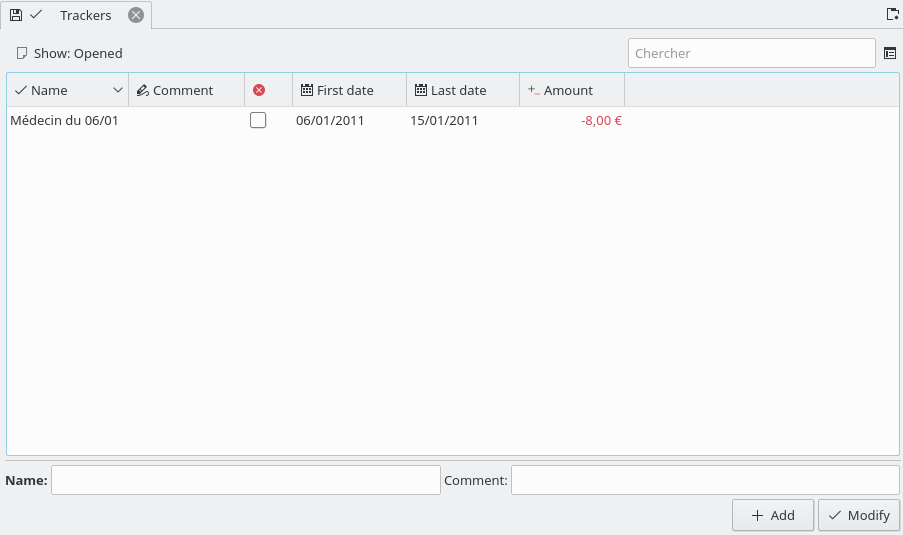Click the new page icon at top right

click(893, 14)
